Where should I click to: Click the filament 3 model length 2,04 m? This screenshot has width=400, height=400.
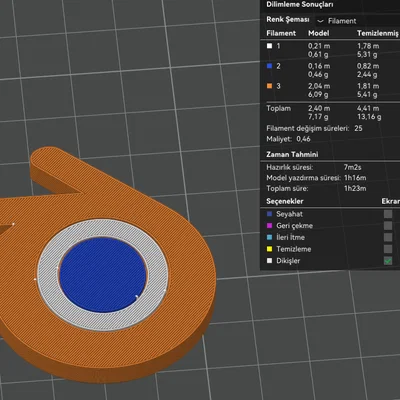(x=319, y=86)
